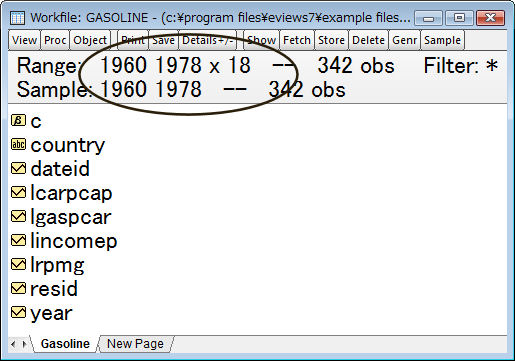Click the Print button
515x361 pixels.
pyautogui.click(x=133, y=40)
